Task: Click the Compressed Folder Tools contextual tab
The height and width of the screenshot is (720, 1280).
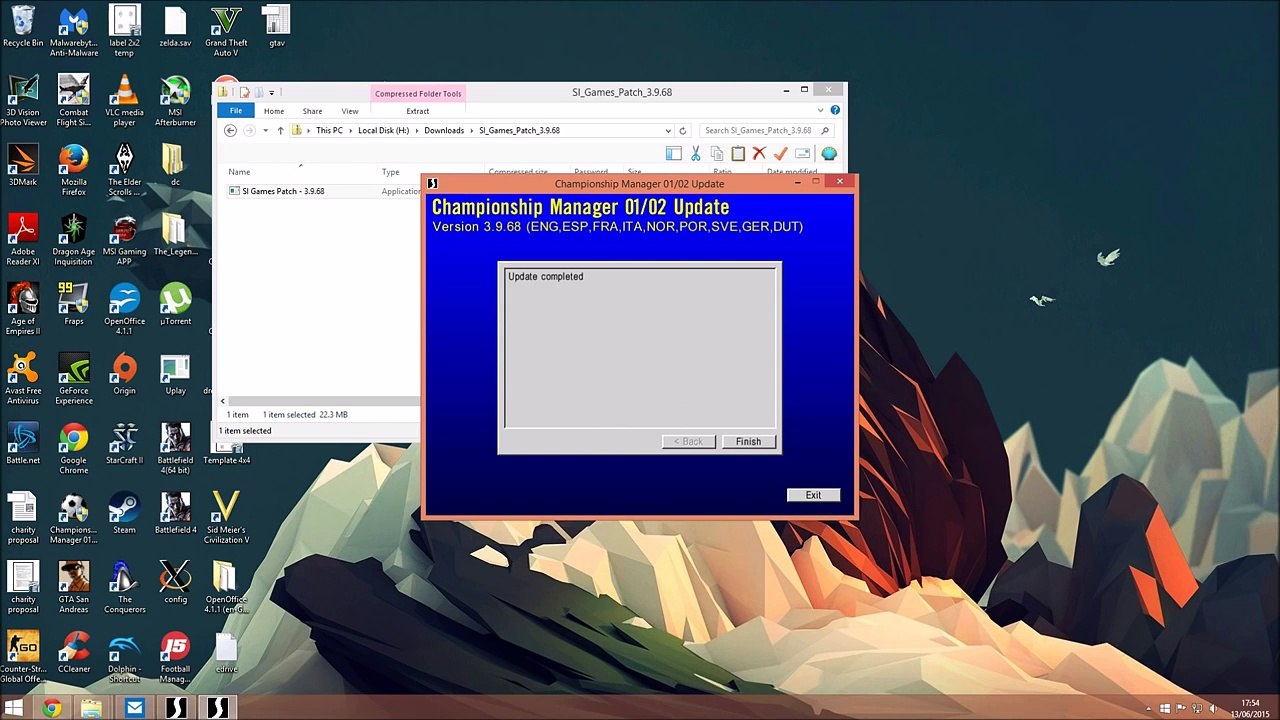Action: point(418,94)
